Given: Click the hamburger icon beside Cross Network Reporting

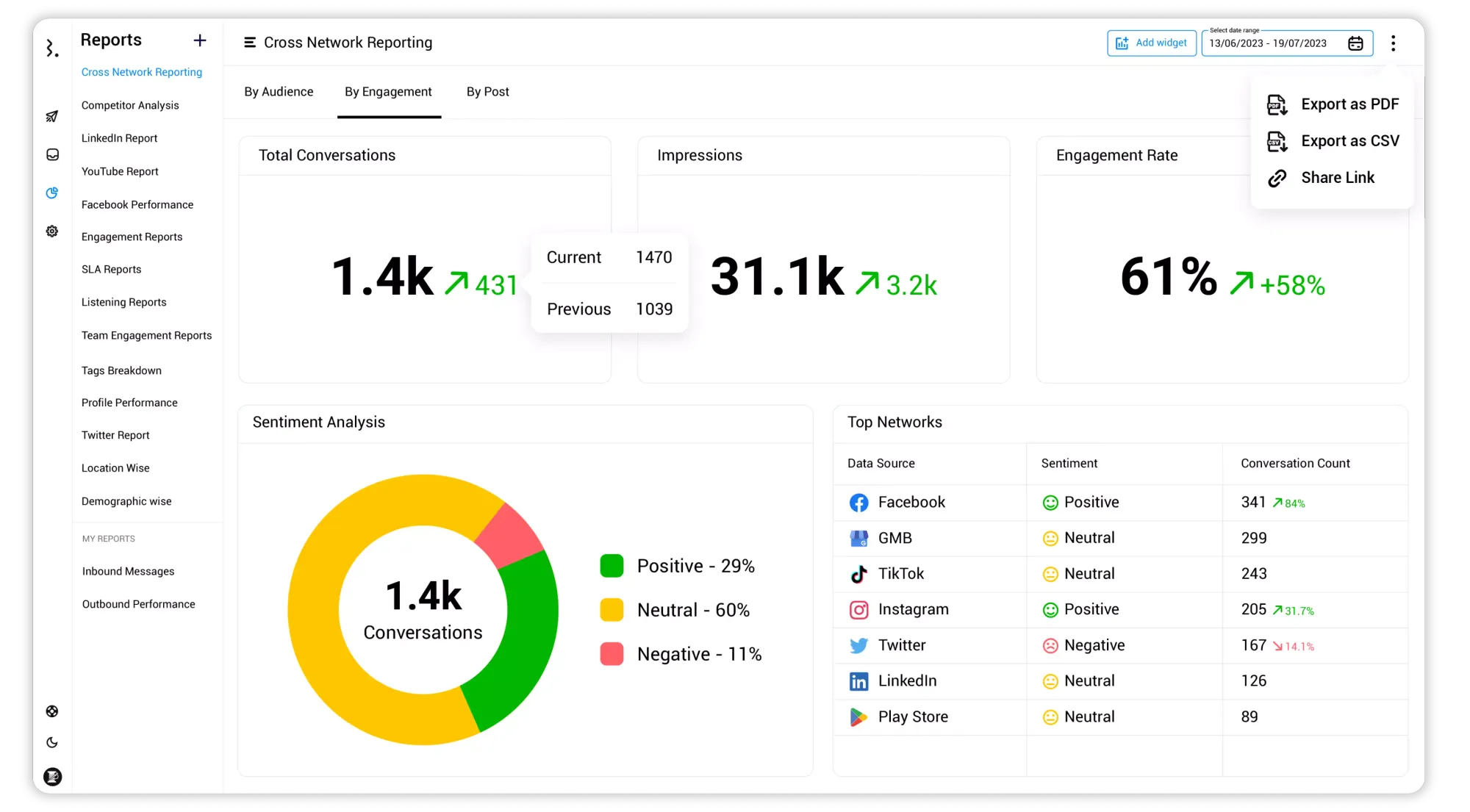Looking at the screenshot, I should coord(250,43).
